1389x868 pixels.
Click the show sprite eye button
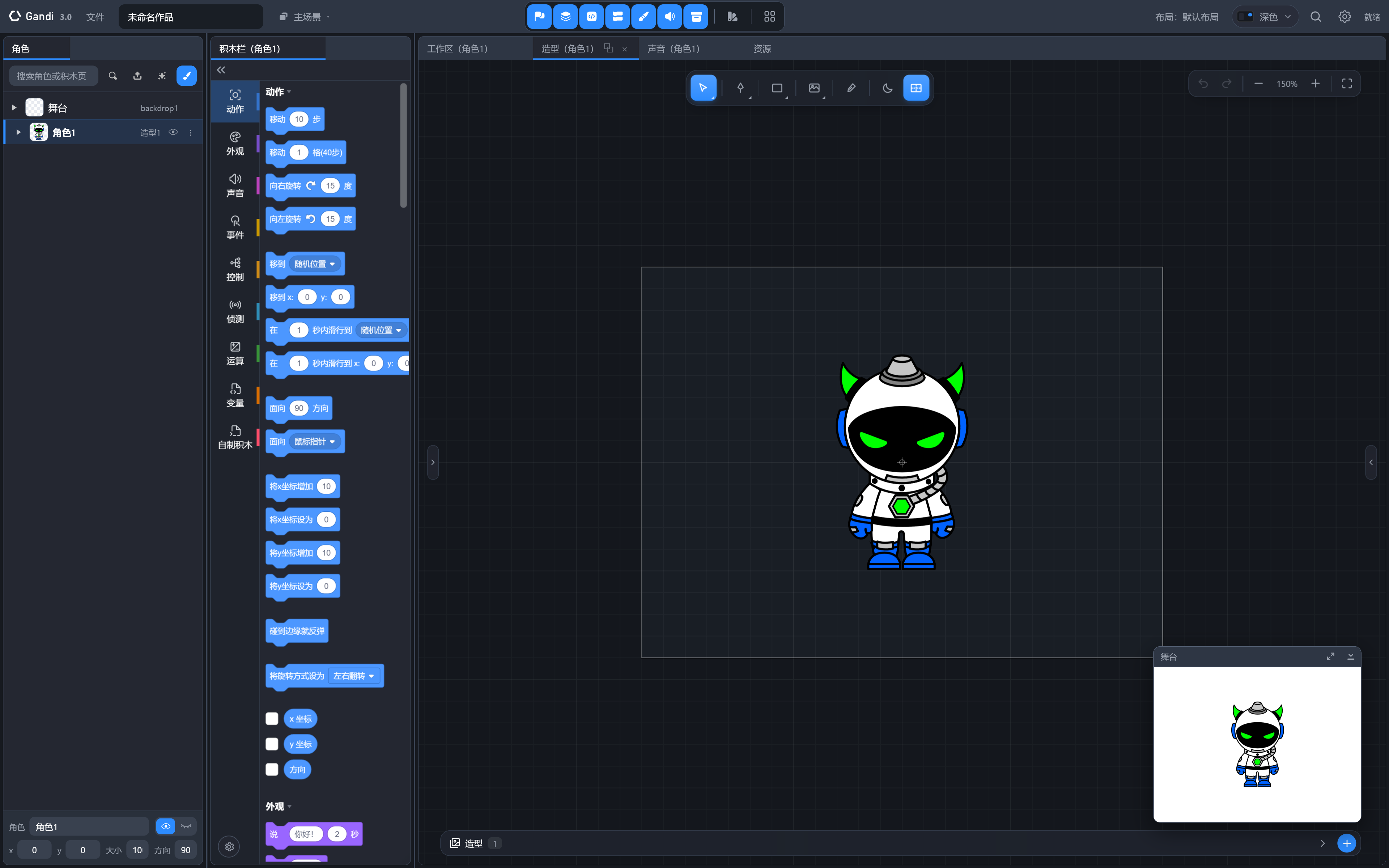(165, 827)
